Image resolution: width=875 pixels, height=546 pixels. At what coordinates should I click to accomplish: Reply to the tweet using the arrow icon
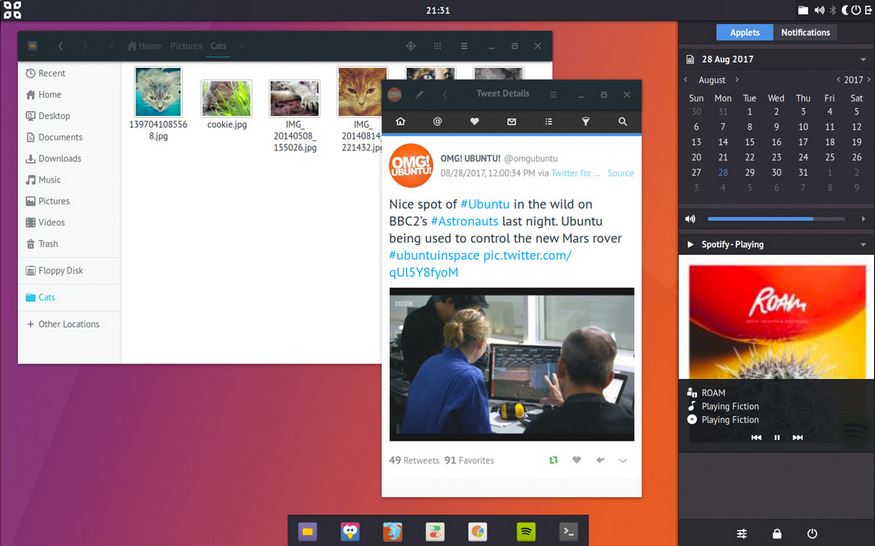coord(600,460)
